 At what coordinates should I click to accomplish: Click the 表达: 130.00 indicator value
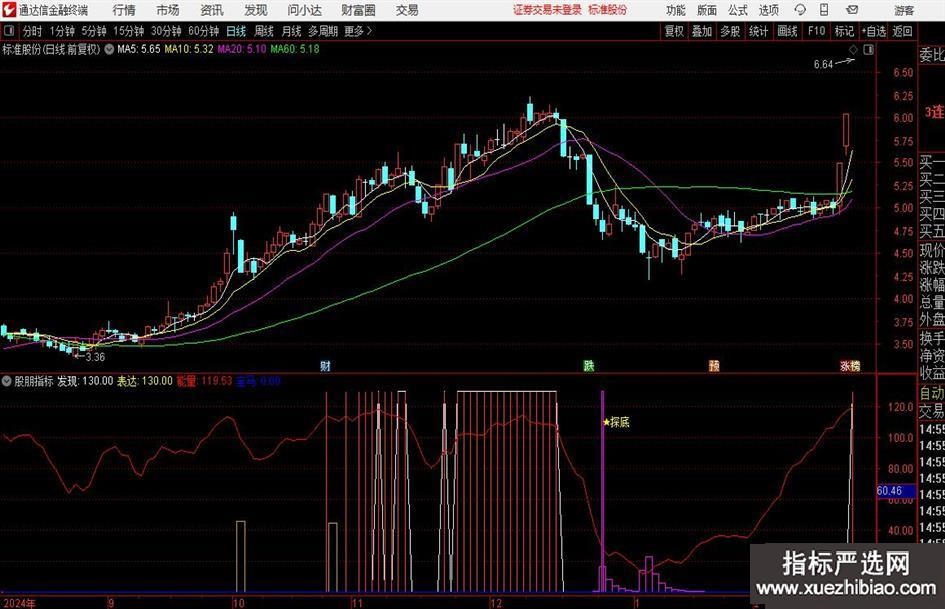[145, 381]
